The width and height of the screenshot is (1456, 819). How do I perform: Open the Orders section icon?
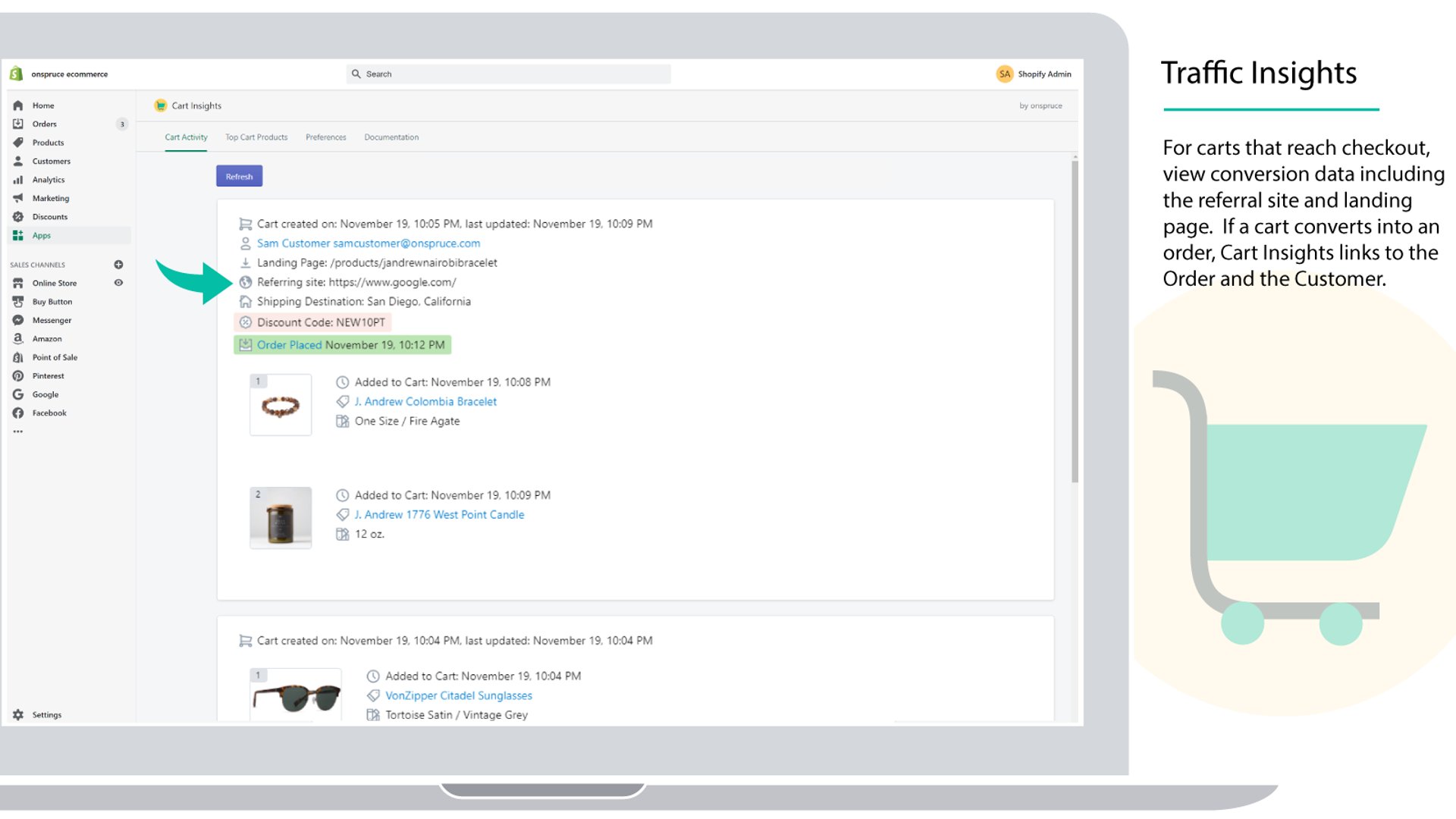[18, 124]
